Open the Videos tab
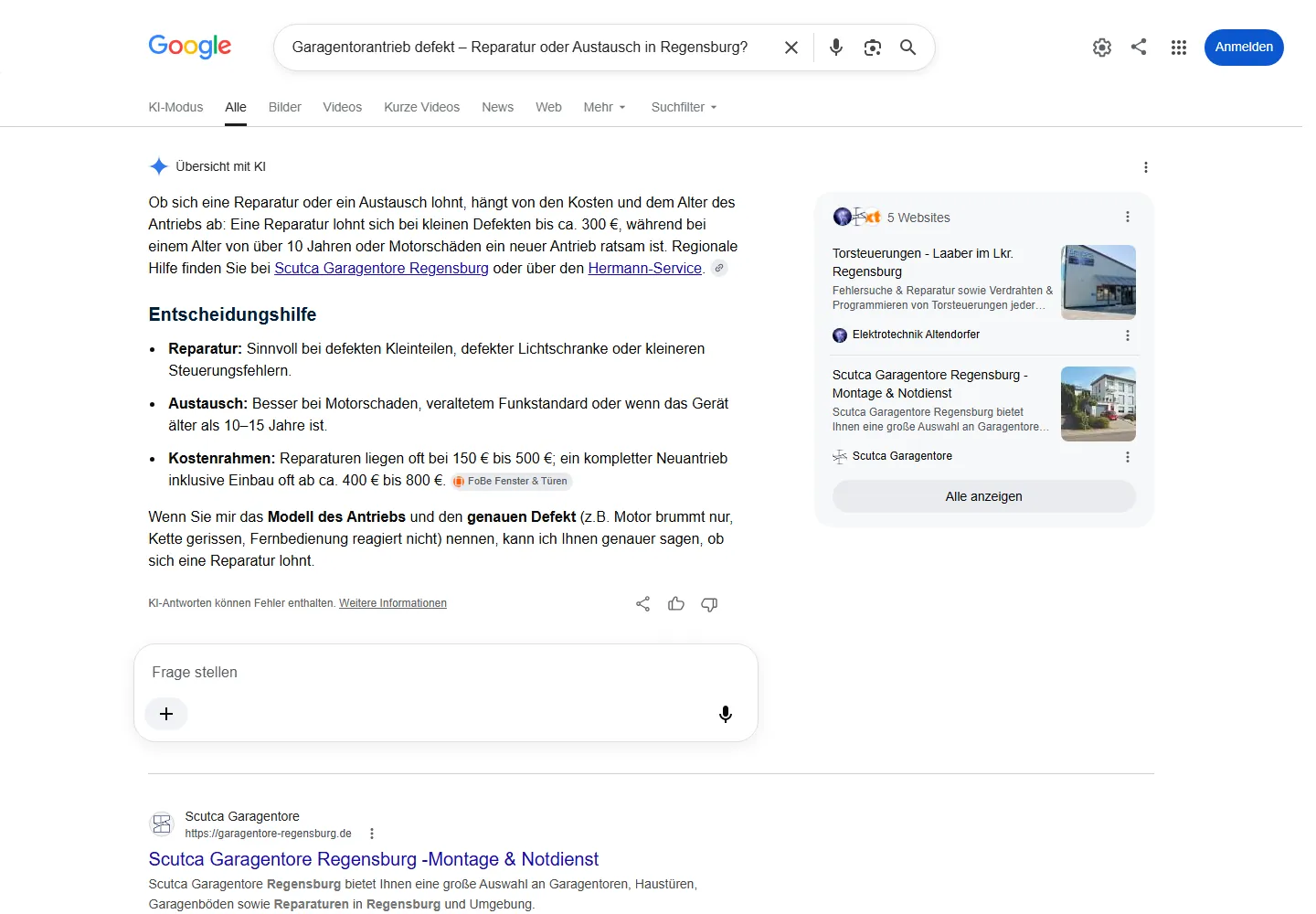This screenshot has height=914, width=1316. tap(343, 107)
